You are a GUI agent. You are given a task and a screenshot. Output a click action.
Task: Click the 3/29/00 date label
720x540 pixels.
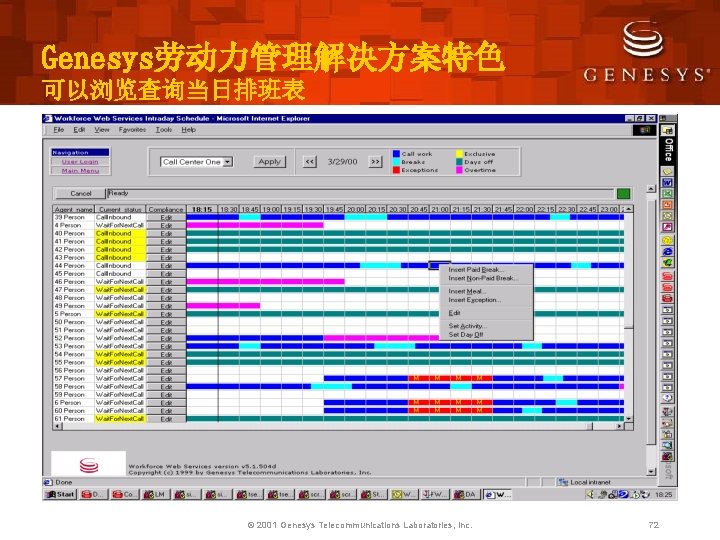point(343,162)
